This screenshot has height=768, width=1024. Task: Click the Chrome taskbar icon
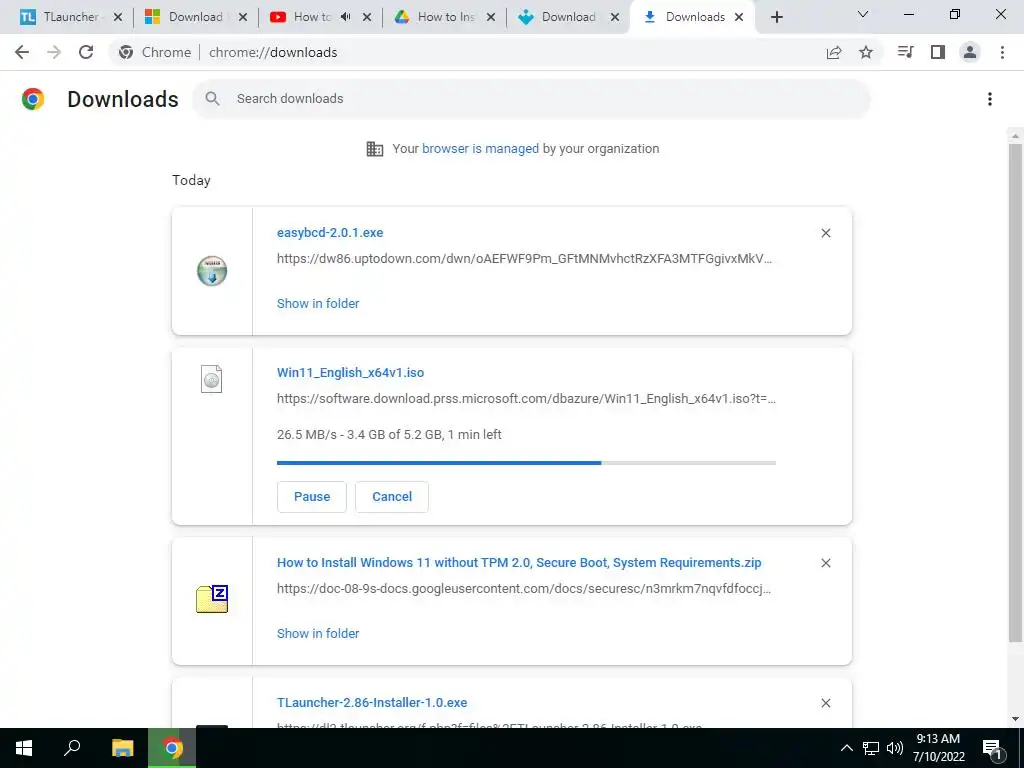[x=172, y=748]
